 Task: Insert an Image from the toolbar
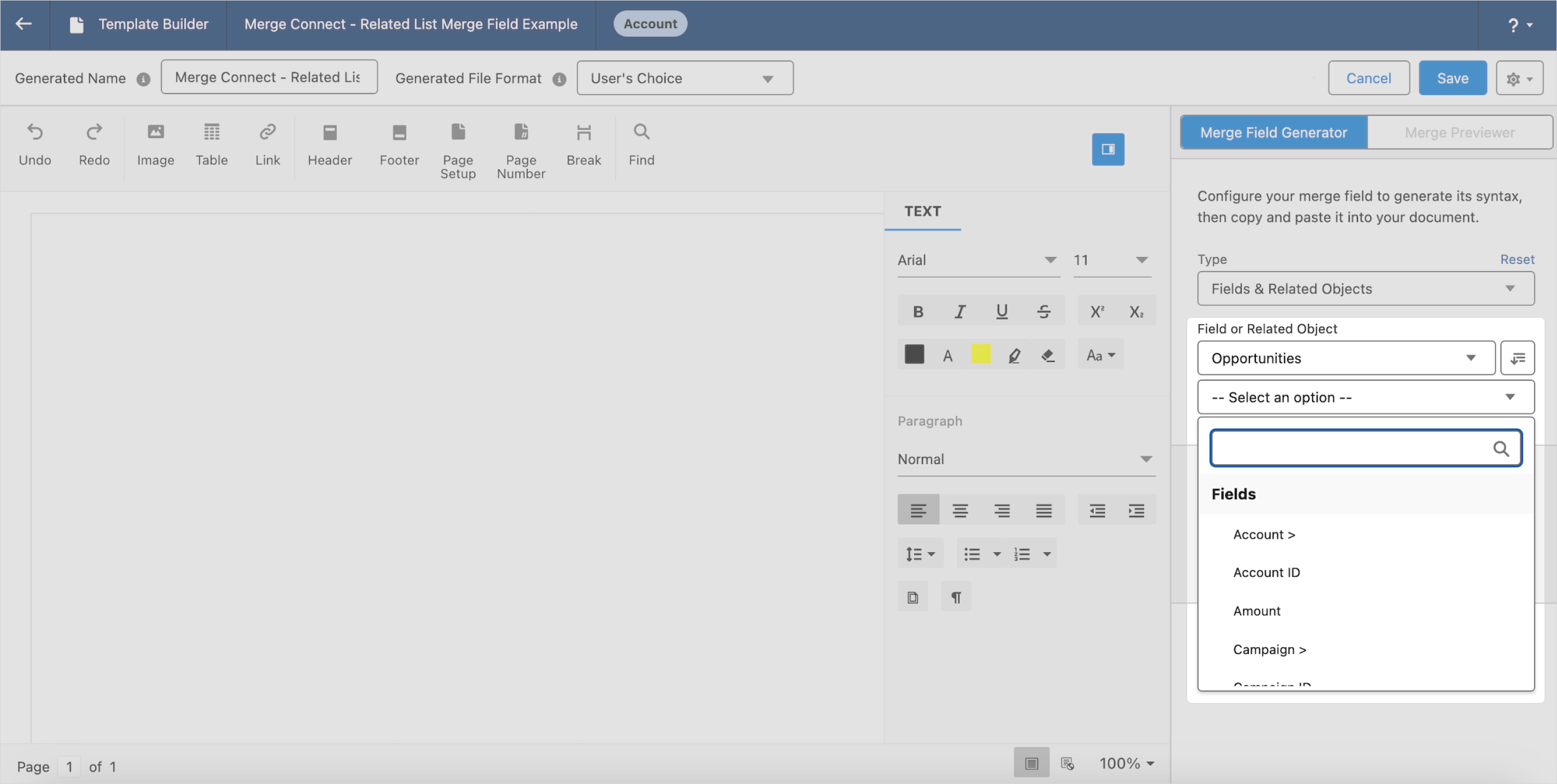tap(155, 144)
